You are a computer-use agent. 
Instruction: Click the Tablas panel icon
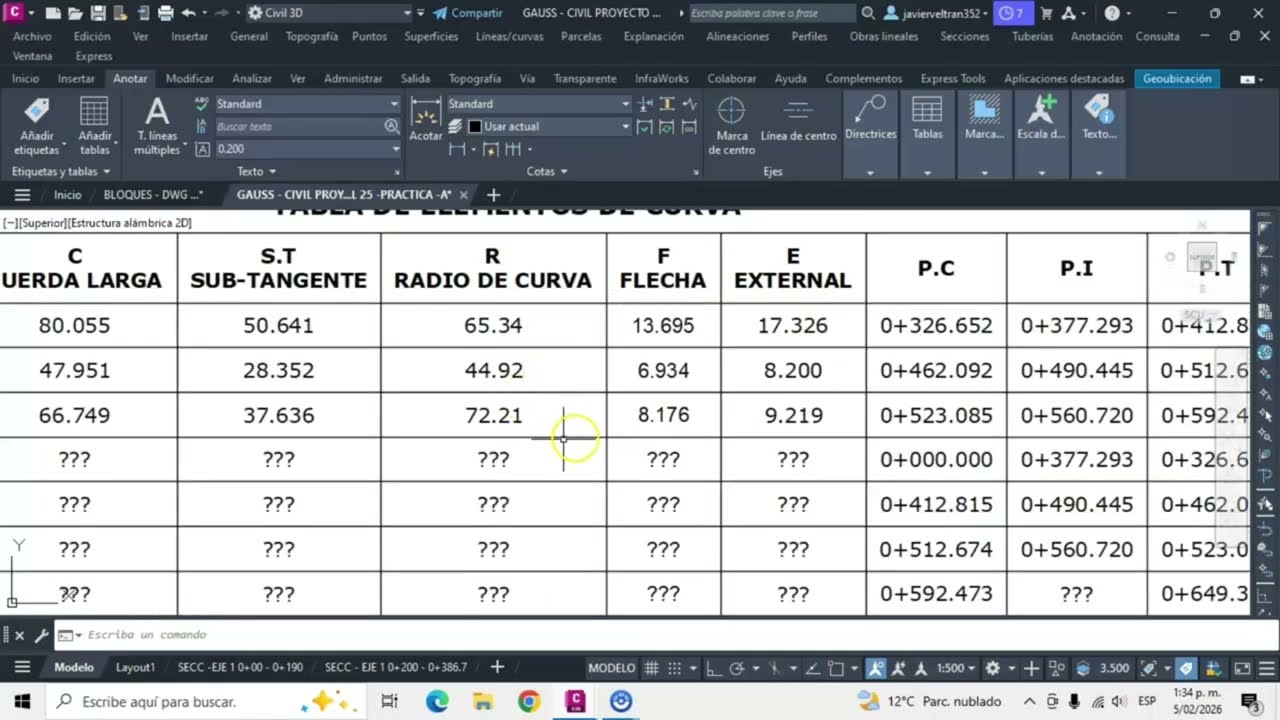click(927, 118)
